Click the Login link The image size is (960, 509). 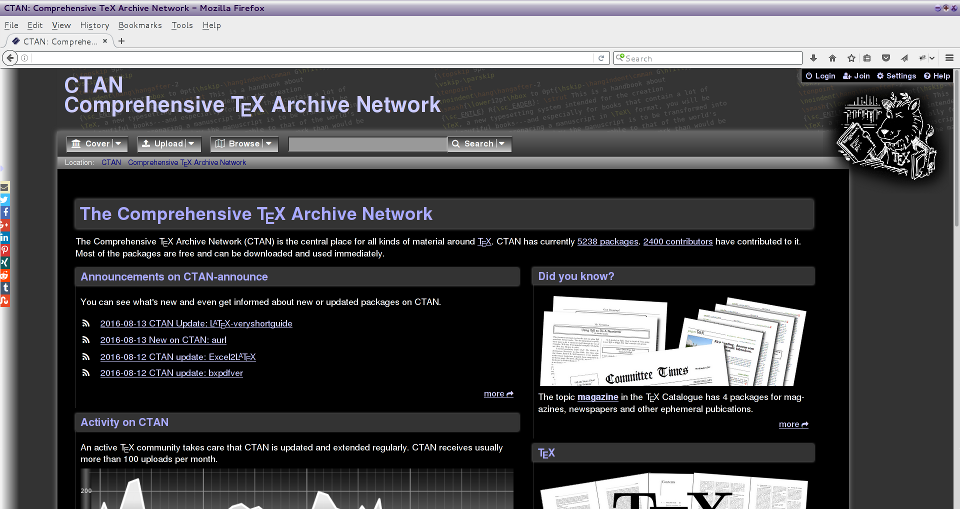820,76
